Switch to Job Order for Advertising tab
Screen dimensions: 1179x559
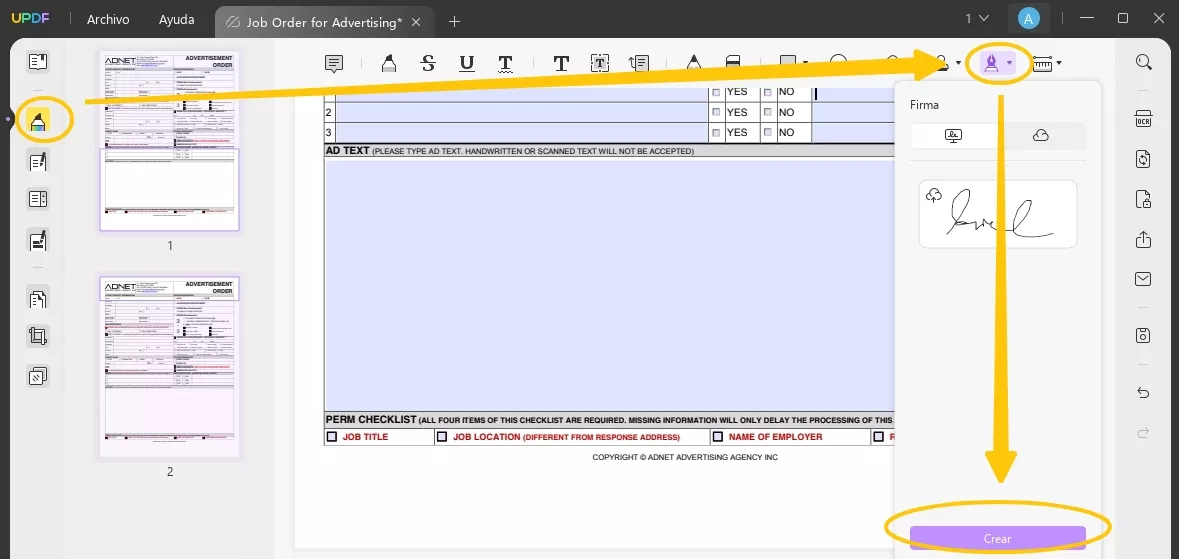pyautogui.click(x=325, y=22)
